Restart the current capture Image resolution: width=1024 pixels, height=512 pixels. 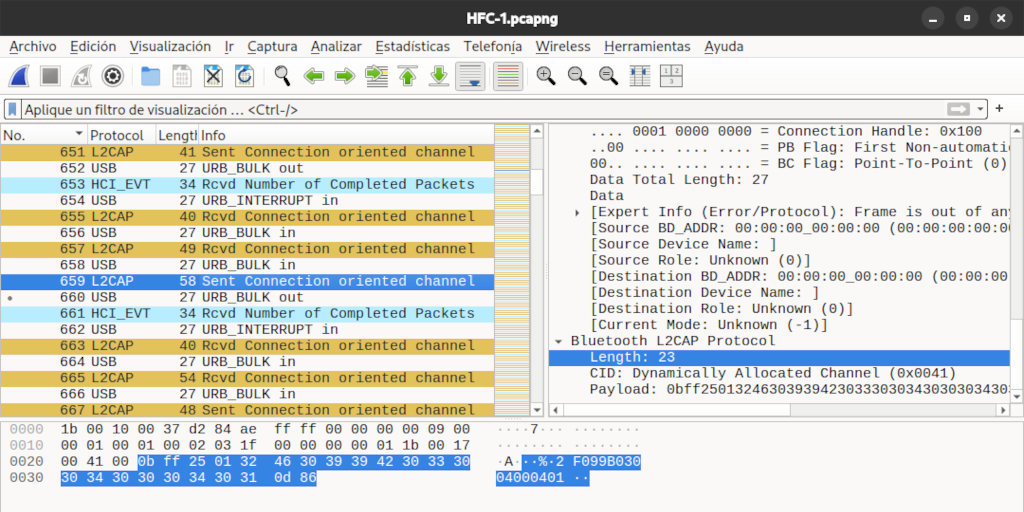coord(82,76)
